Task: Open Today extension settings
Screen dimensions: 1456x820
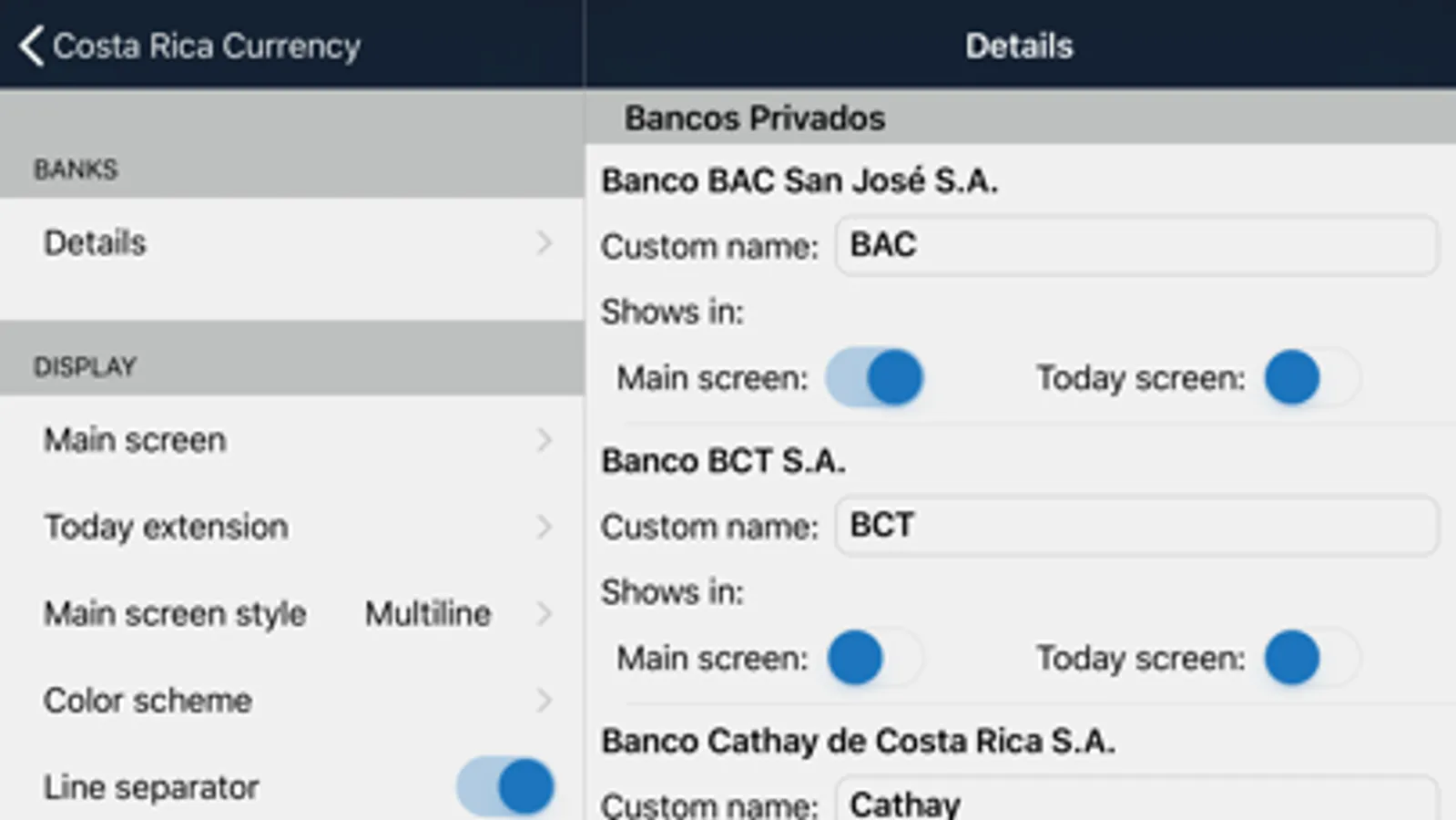Action: [x=166, y=527]
